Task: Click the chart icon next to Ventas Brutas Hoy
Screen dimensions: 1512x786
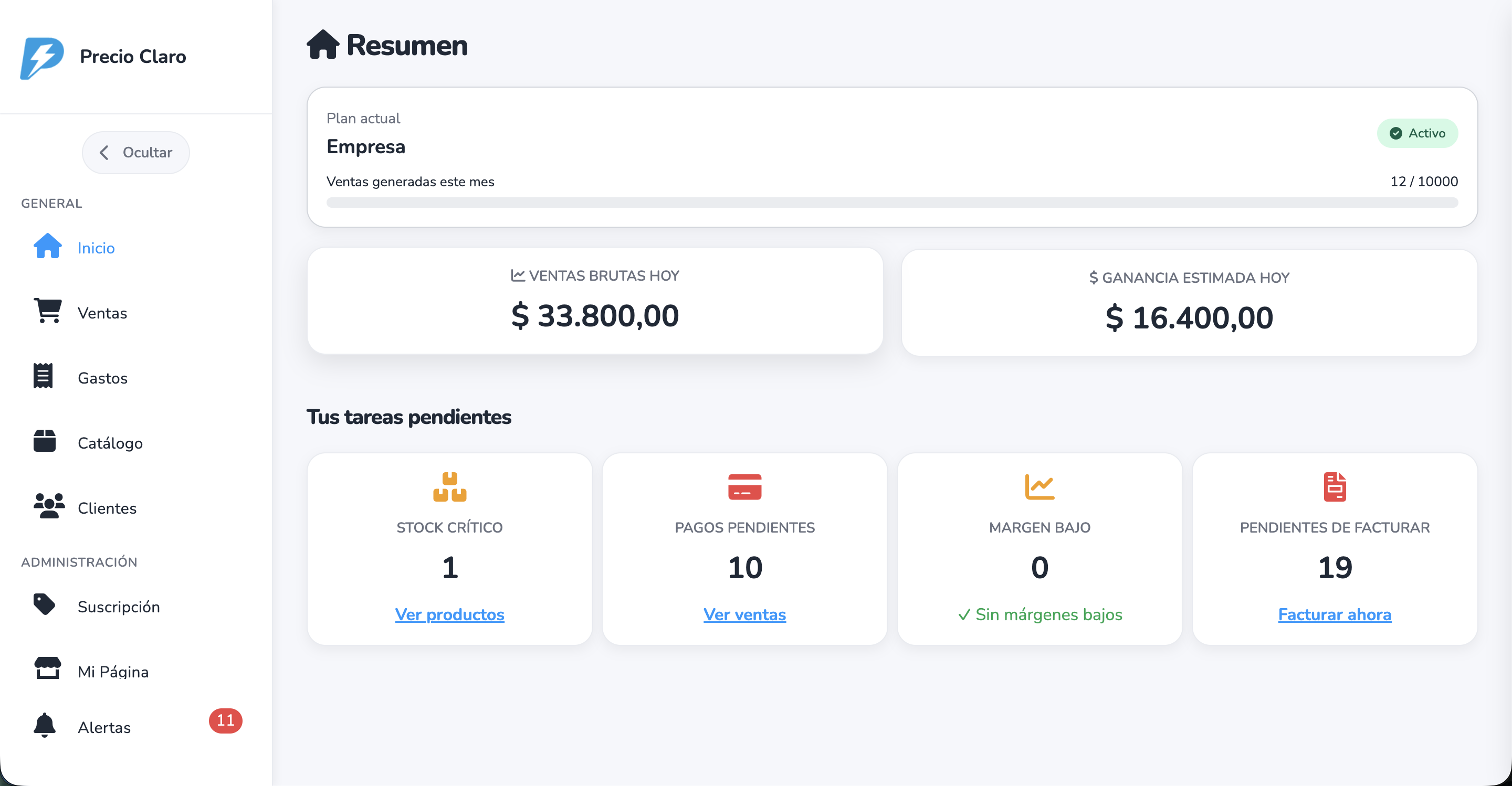Action: (x=517, y=275)
